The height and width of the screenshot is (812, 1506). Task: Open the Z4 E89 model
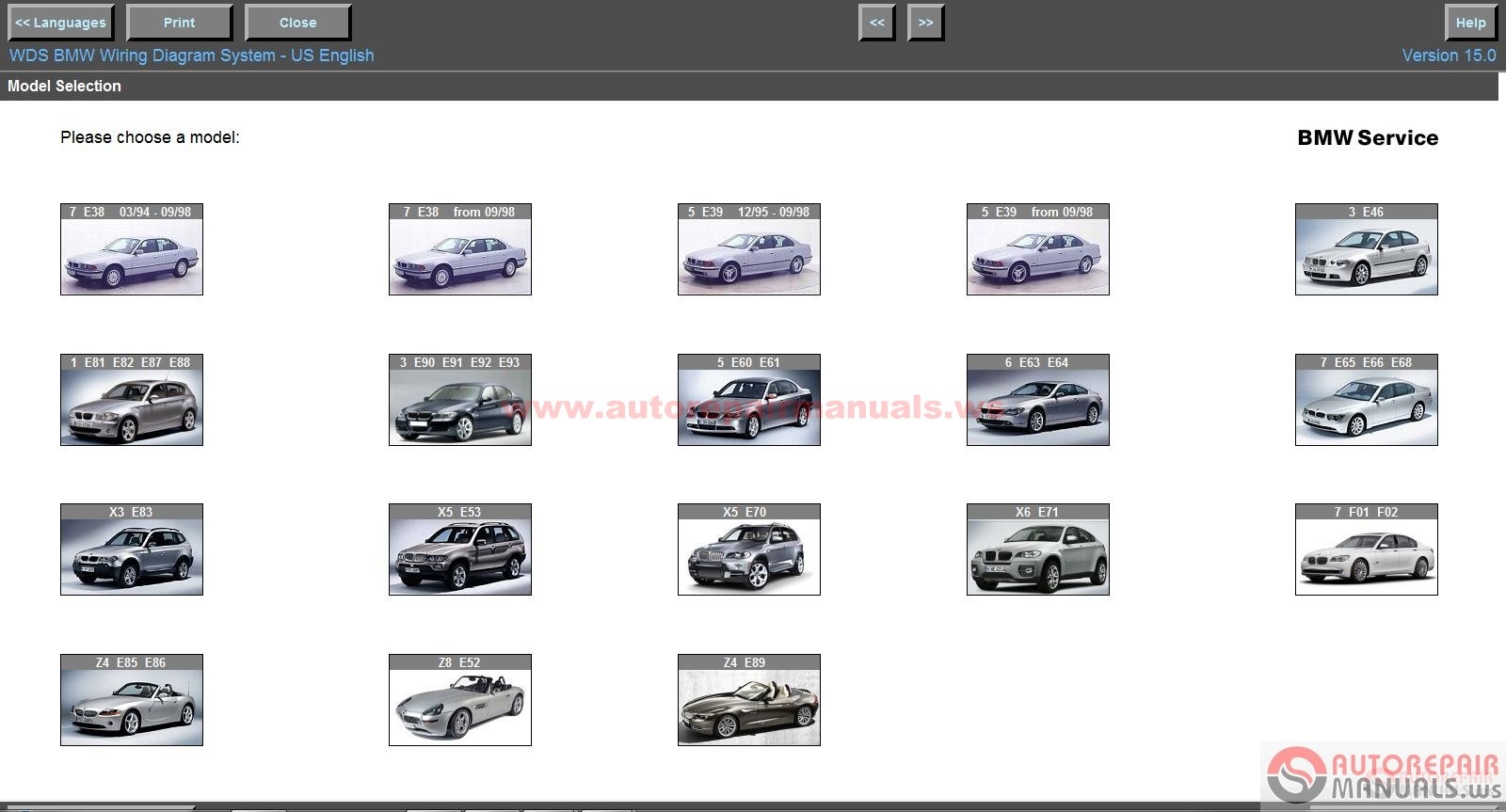point(749,700)
